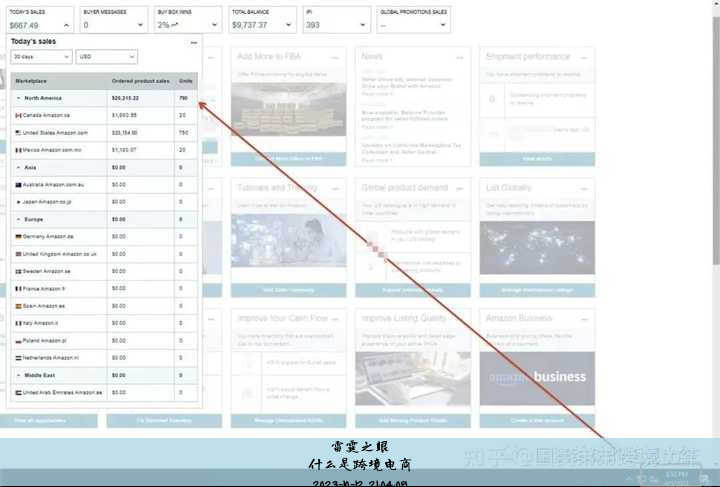Click the Canada flag icon for Amazon.ca
Viewport: 720px width, 487px height.
[x=18, y=116]
